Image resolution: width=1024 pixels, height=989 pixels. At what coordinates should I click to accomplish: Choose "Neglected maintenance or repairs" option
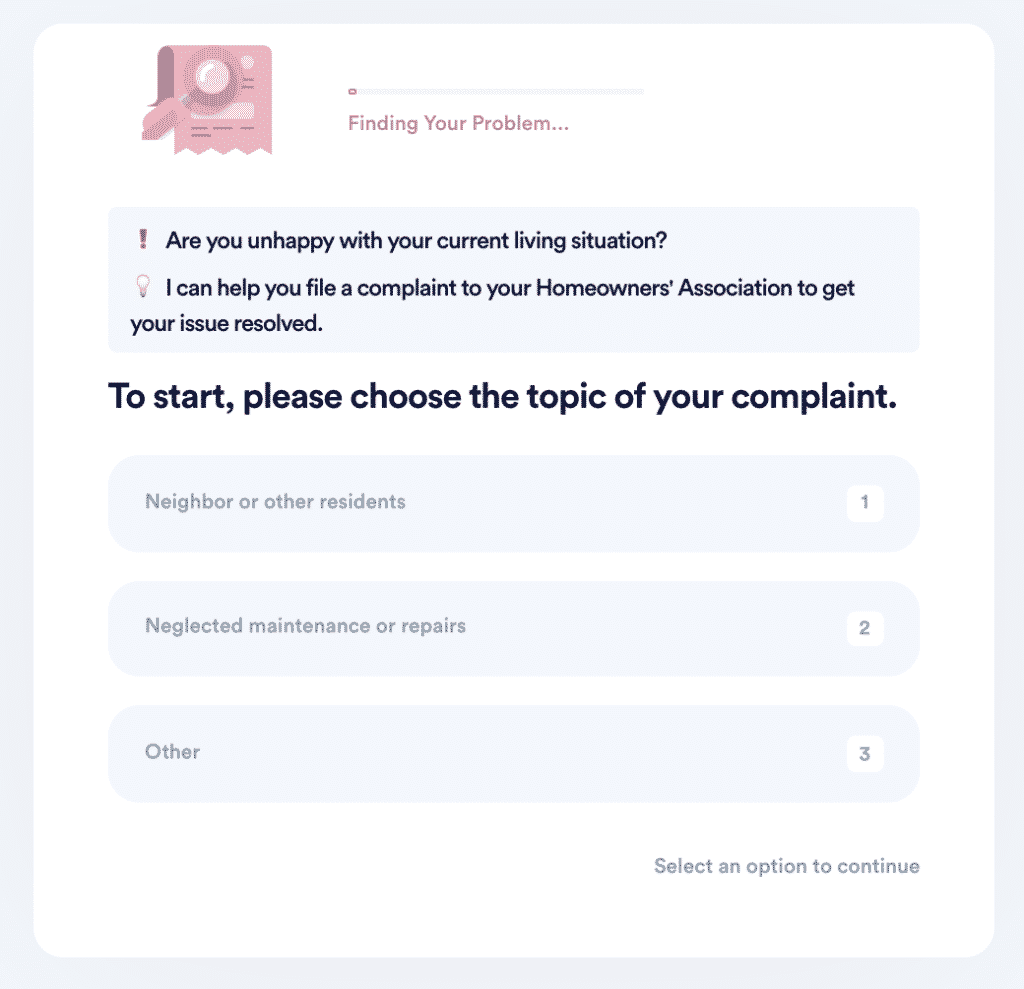tap(305, 627)
